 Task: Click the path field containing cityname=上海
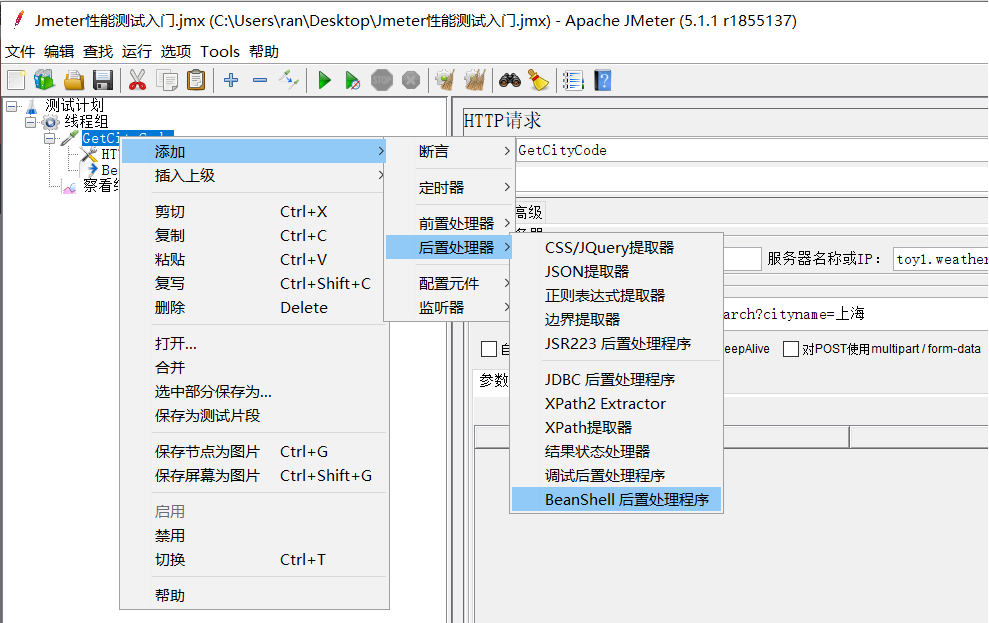pos(855,314)
